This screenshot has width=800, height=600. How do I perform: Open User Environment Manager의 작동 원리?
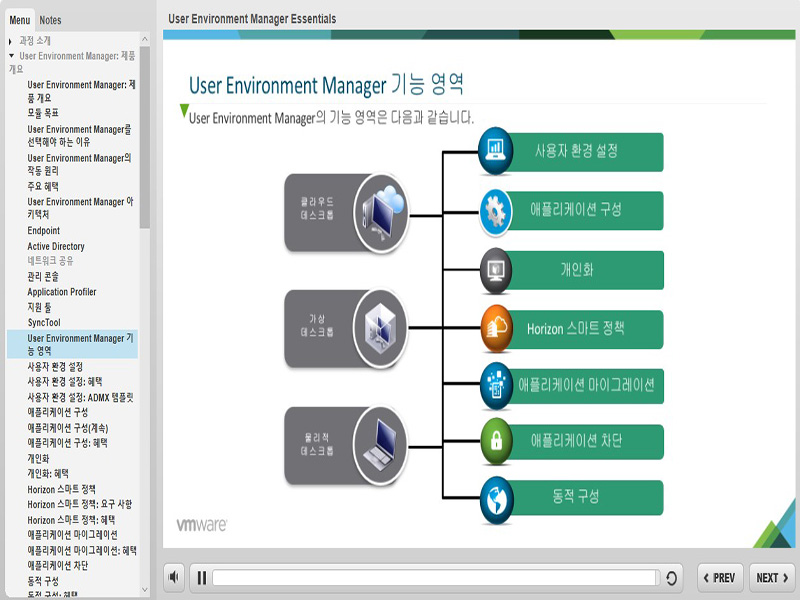coord(80,164)
